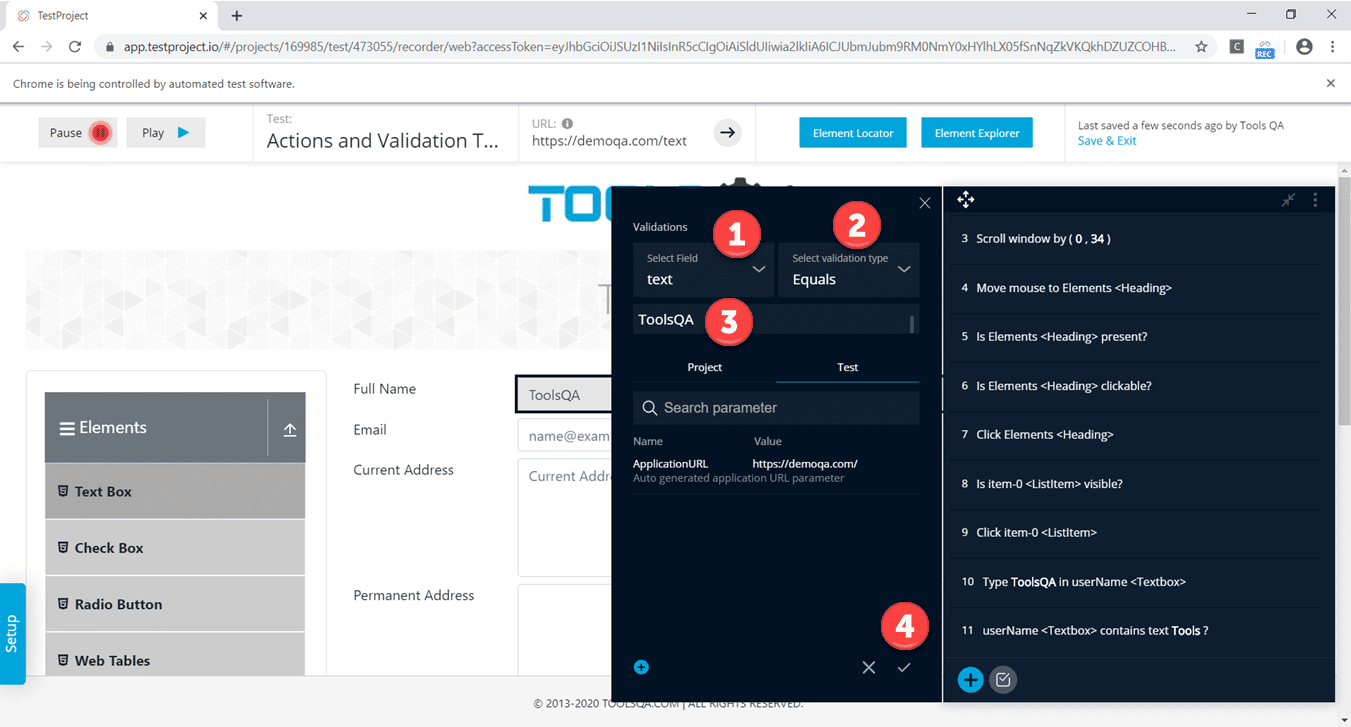
Task: Select step 9 Click item-0 ListItem
Action: coord(1139,533)
